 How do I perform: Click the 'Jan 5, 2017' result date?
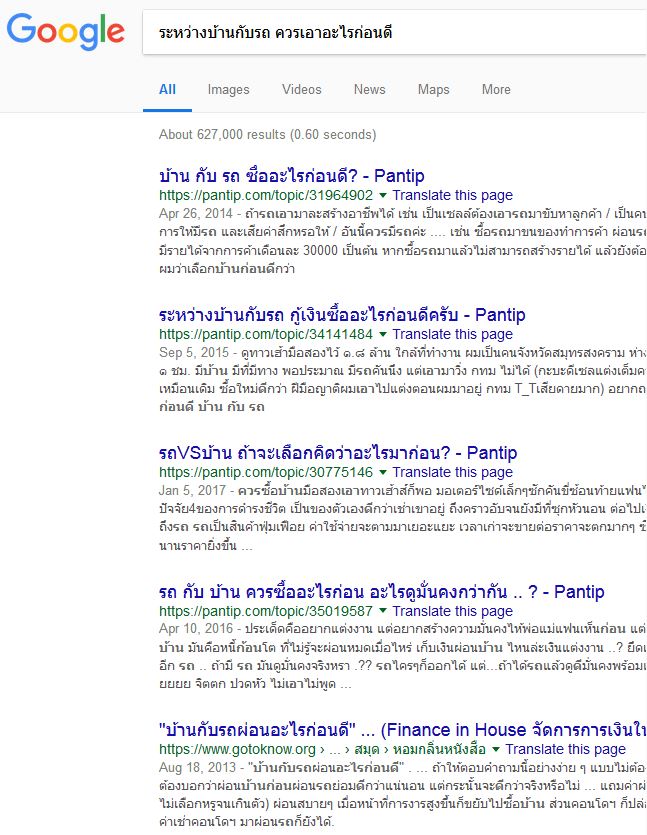[192, 490]
